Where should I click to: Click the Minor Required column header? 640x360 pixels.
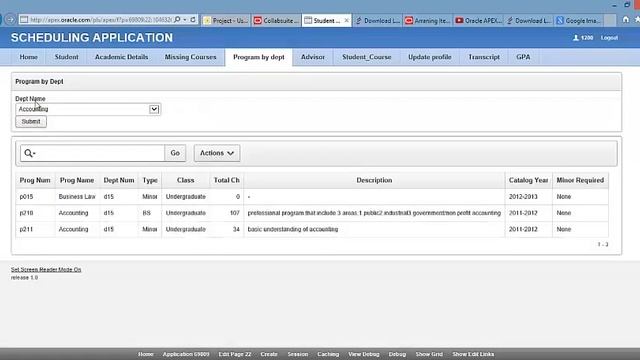pos(580,180)
